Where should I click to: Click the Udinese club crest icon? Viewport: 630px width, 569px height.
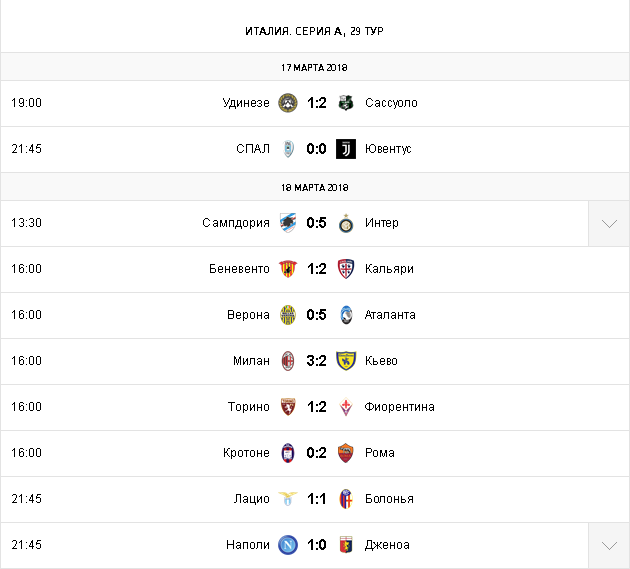click(288, 103)
